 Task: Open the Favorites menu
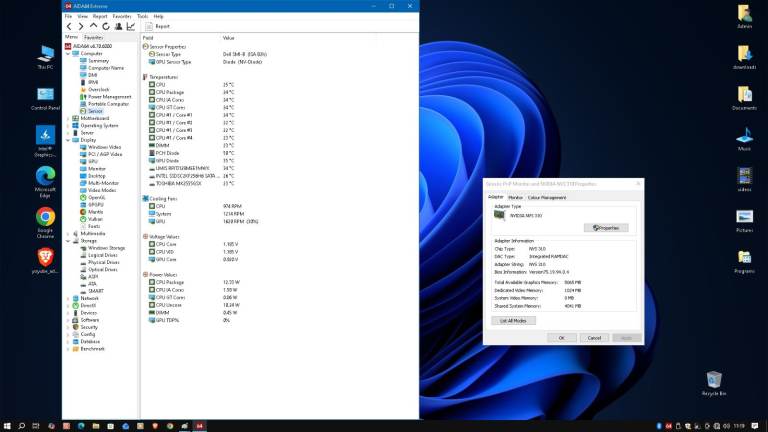coord(122,16)
